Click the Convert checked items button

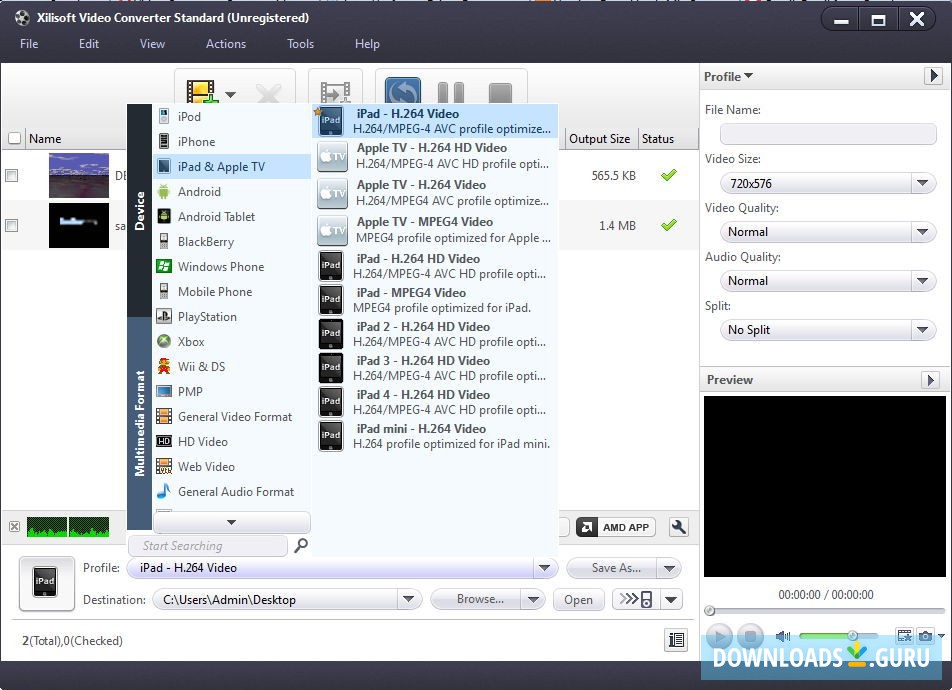point(403,91)
